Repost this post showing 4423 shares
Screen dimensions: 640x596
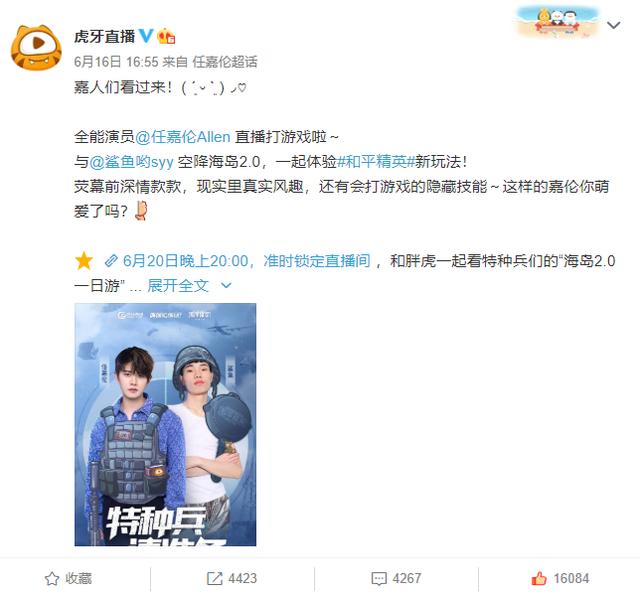click(232, 578)
